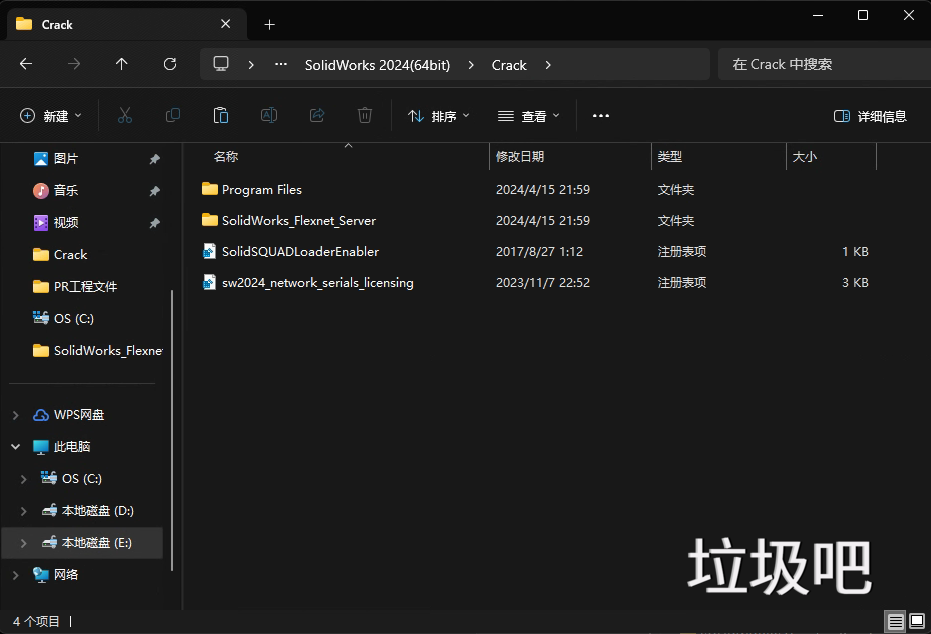931x634 pixels.
Task: Click the back navigation arrow
Action: [x=26, y=64]
